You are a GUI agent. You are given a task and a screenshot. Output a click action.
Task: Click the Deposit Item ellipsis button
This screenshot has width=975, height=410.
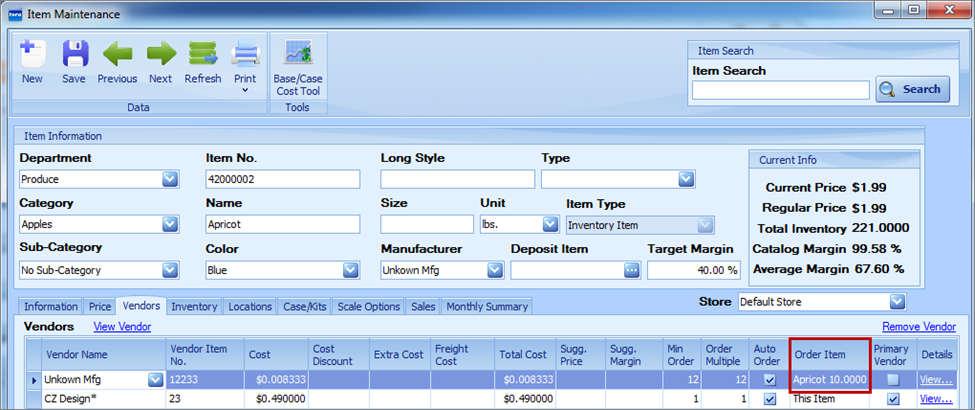tap(631, 270)
